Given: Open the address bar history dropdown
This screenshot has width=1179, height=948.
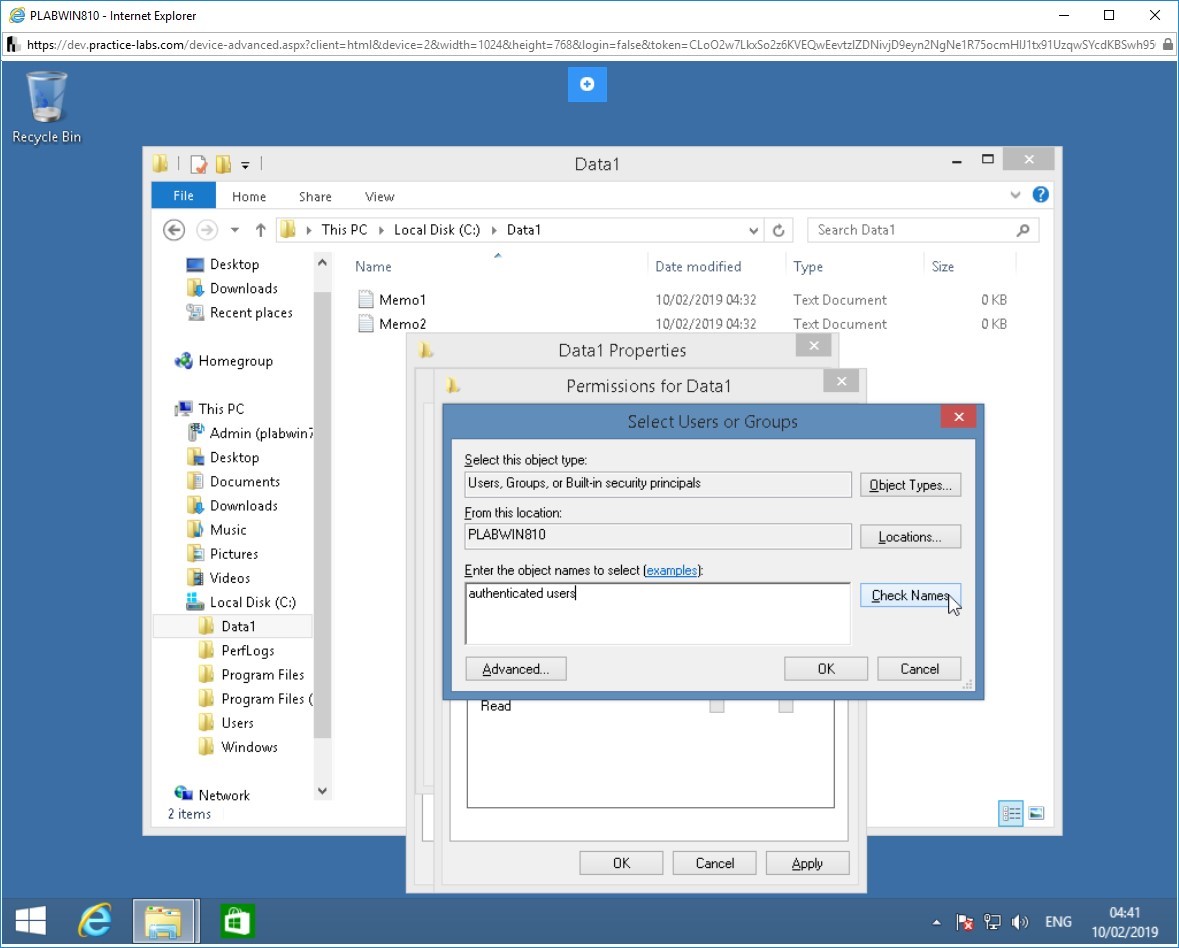Looking at the screenshot, I should (x=753, y=230).
